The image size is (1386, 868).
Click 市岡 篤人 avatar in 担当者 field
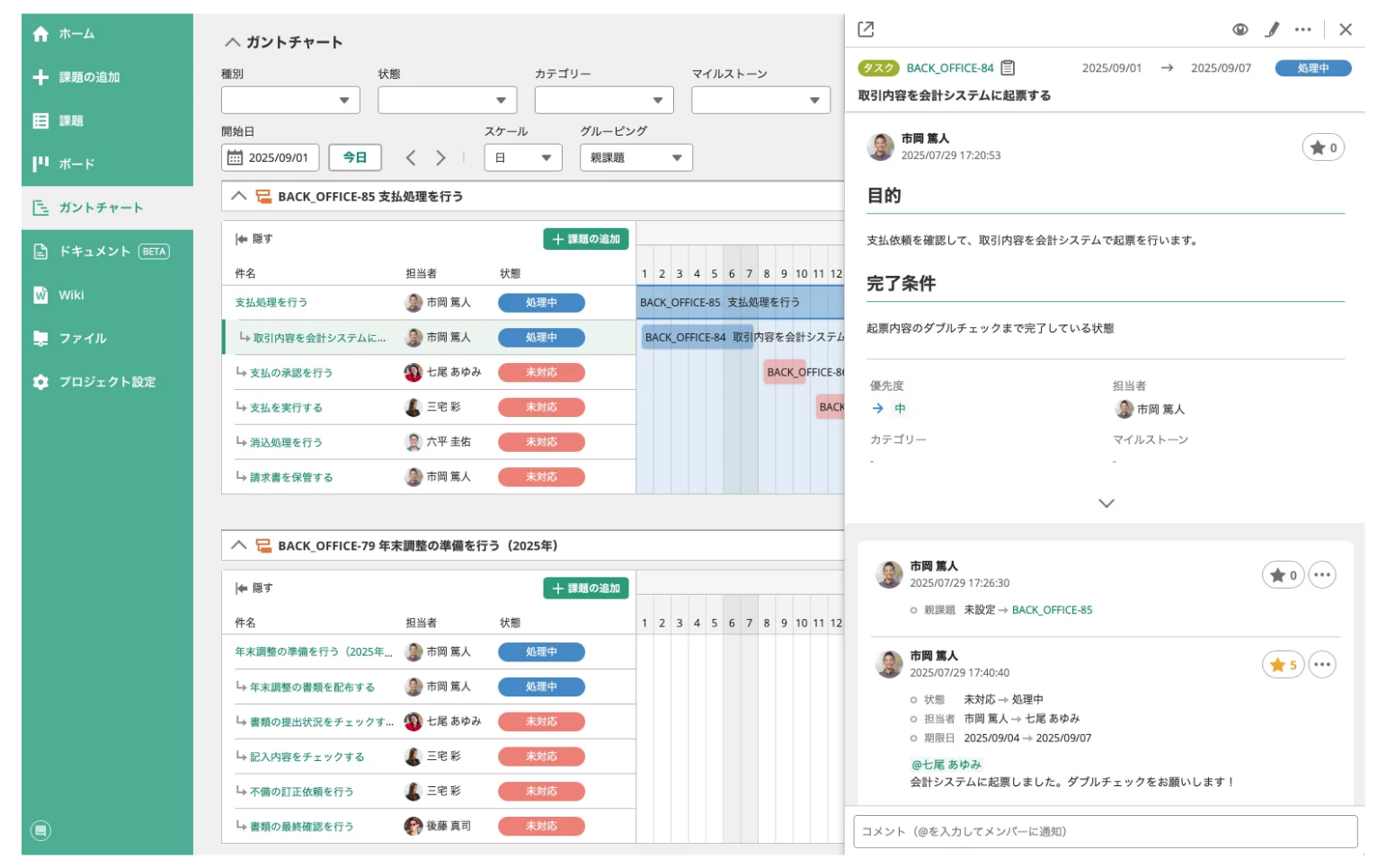tap(1124, 410)
